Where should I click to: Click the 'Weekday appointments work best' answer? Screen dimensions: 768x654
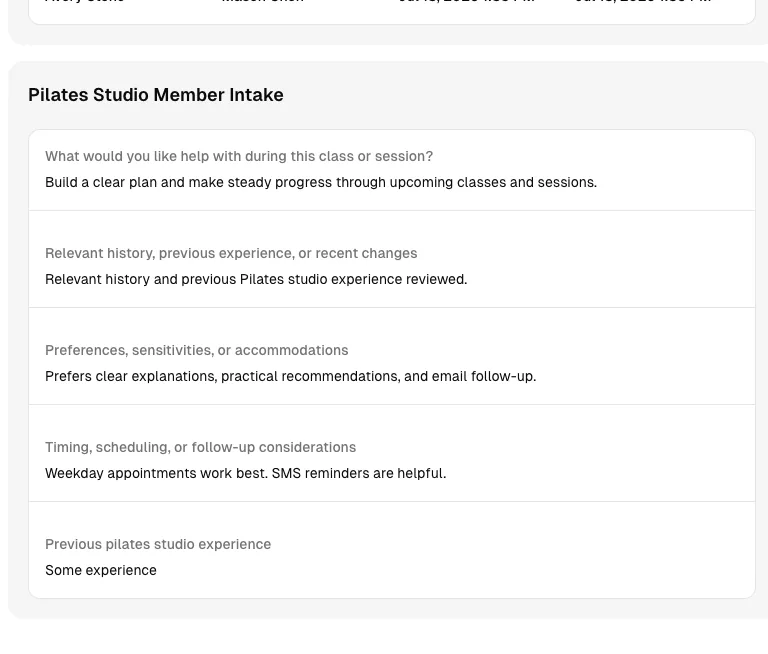click(245, 473)
